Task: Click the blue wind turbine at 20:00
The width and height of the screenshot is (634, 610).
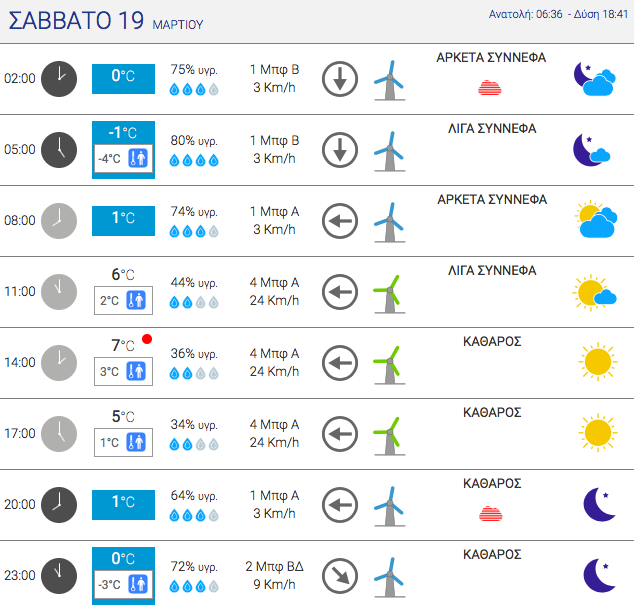Action: pyautogui.click(x=389, y=507)
